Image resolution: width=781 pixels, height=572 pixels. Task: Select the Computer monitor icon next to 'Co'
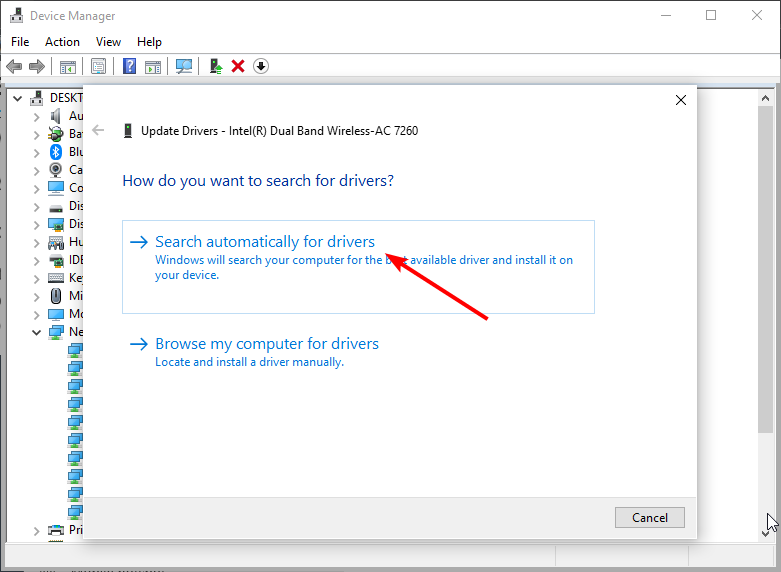tap(56, 188)
